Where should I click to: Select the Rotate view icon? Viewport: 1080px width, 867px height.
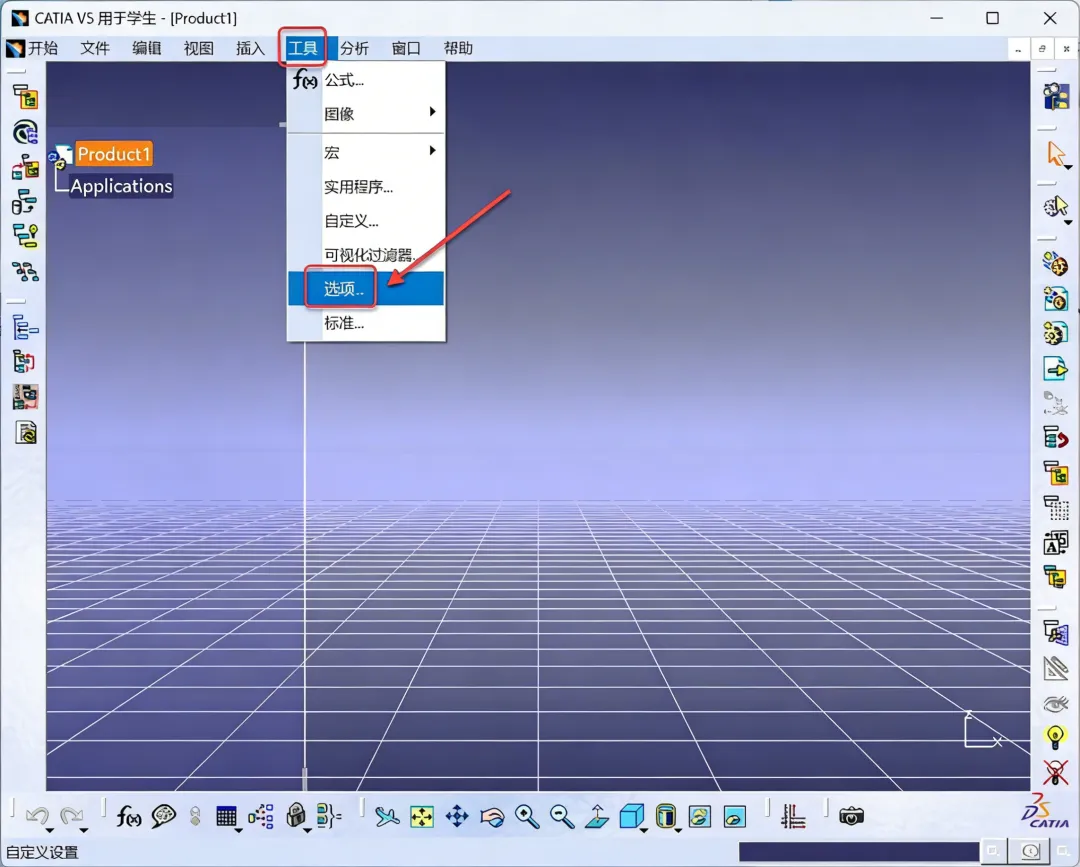[492, 817]
